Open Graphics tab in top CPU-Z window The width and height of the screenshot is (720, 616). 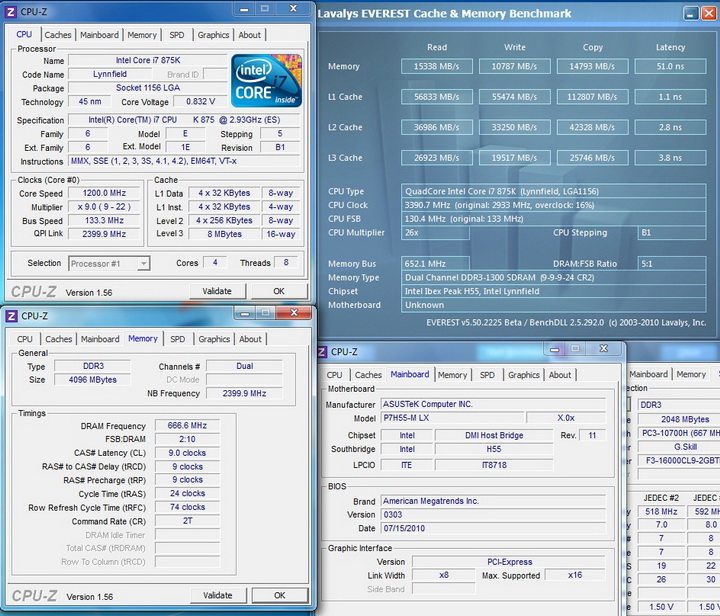(213, 35)
